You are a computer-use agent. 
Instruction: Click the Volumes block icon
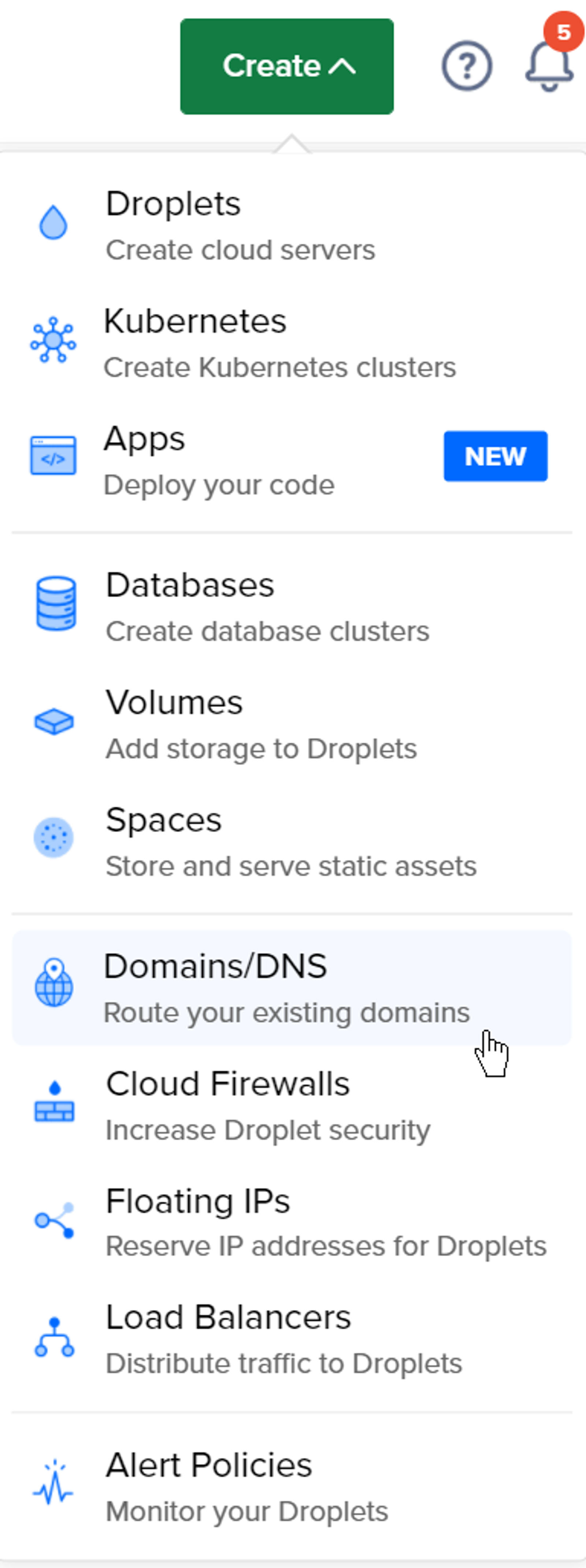click(x=53, y=722)
